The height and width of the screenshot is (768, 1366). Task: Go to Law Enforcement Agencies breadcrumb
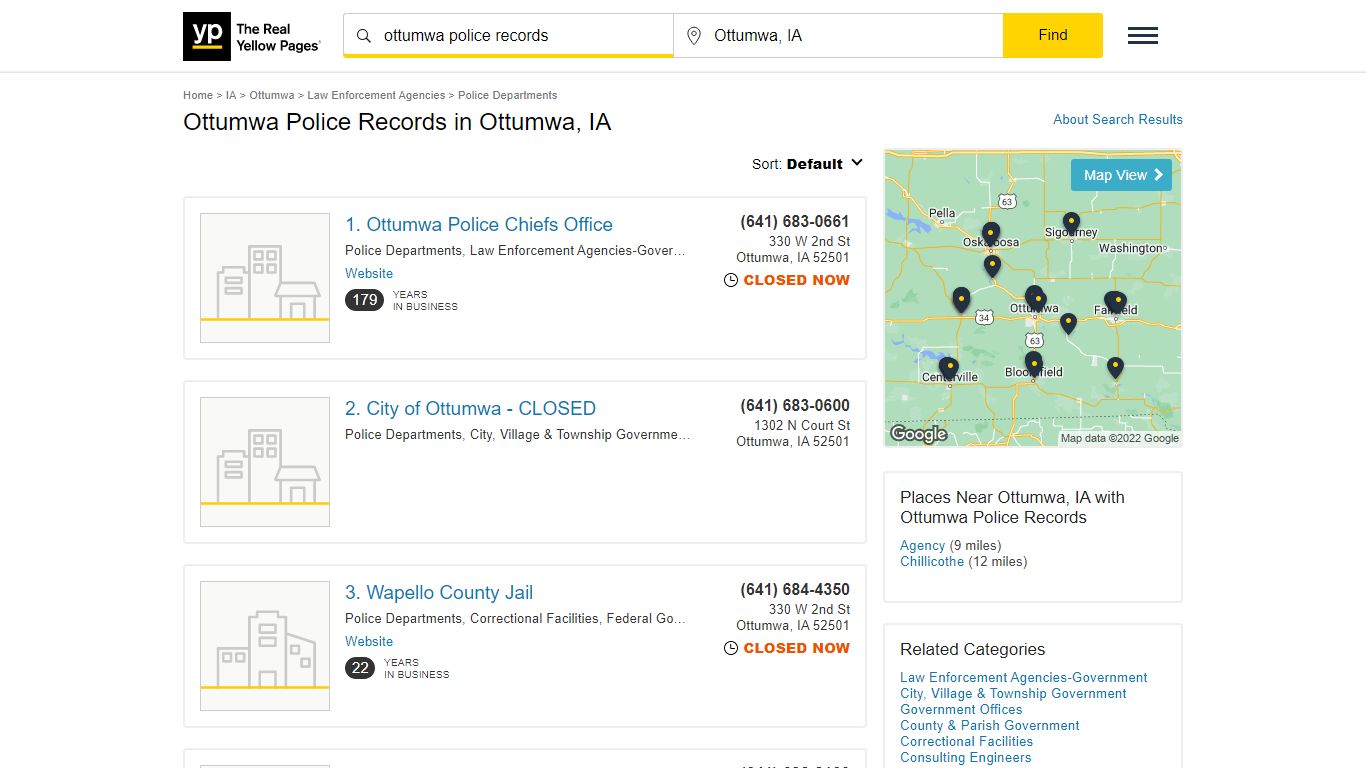[376, 96]
